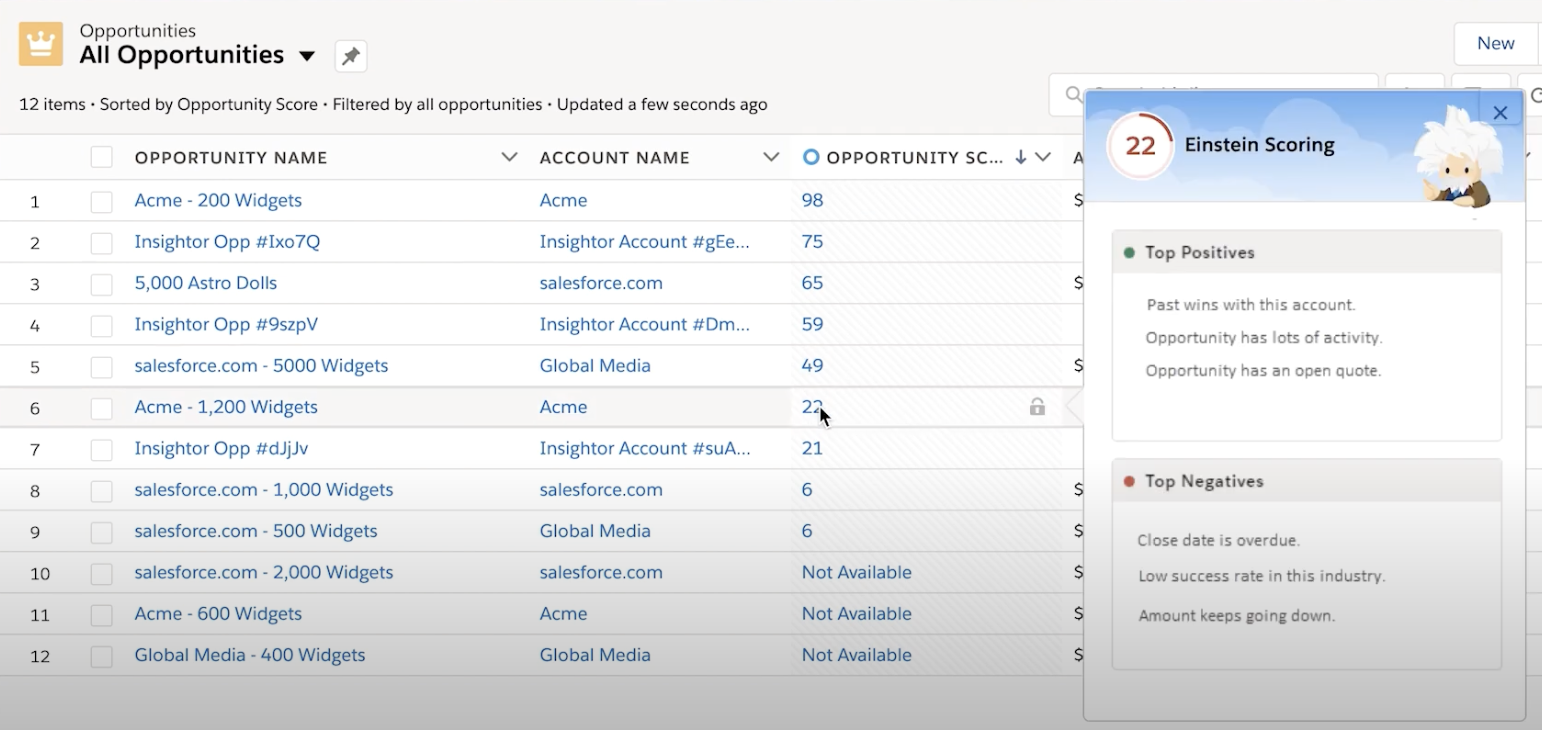Click score 21 in row 7
Viewport: 1542px width, 730px height.
click(x=812, y=448)
